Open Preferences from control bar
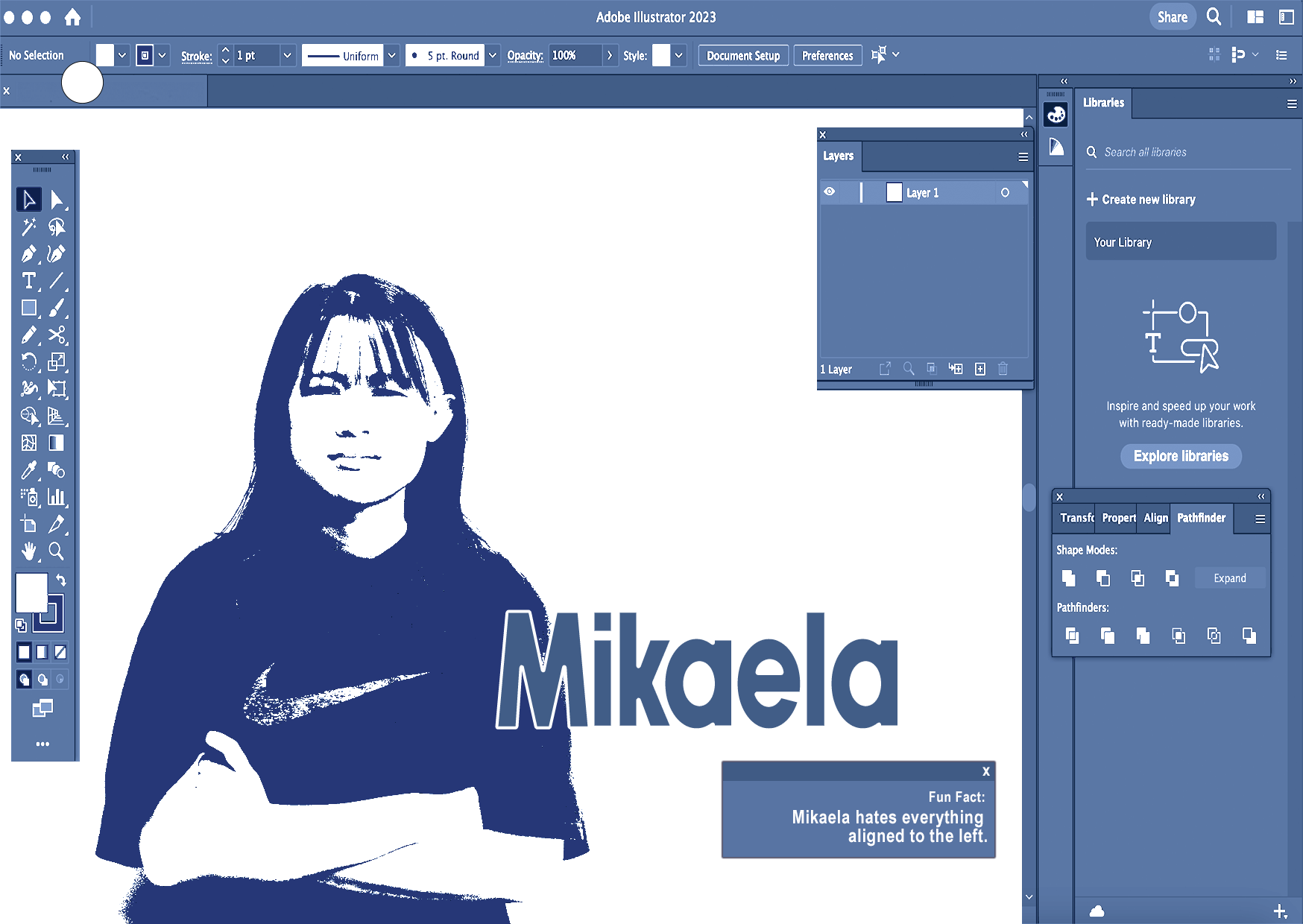This screenshot has height=924, width=1303. (x=827, y=56)
